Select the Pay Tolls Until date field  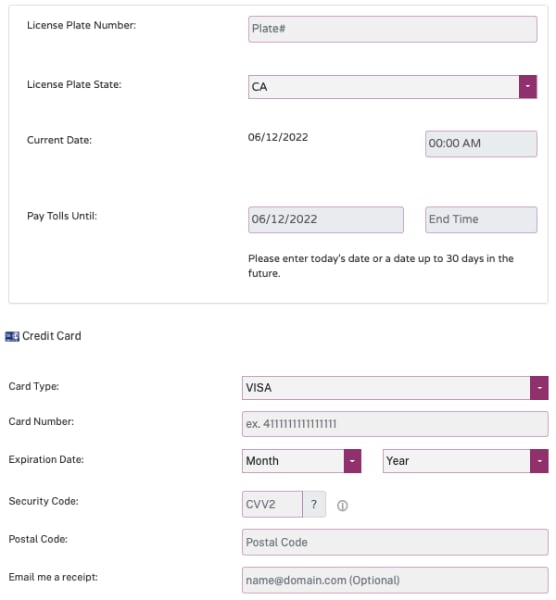pyautogui.click(x=326, y=220)
